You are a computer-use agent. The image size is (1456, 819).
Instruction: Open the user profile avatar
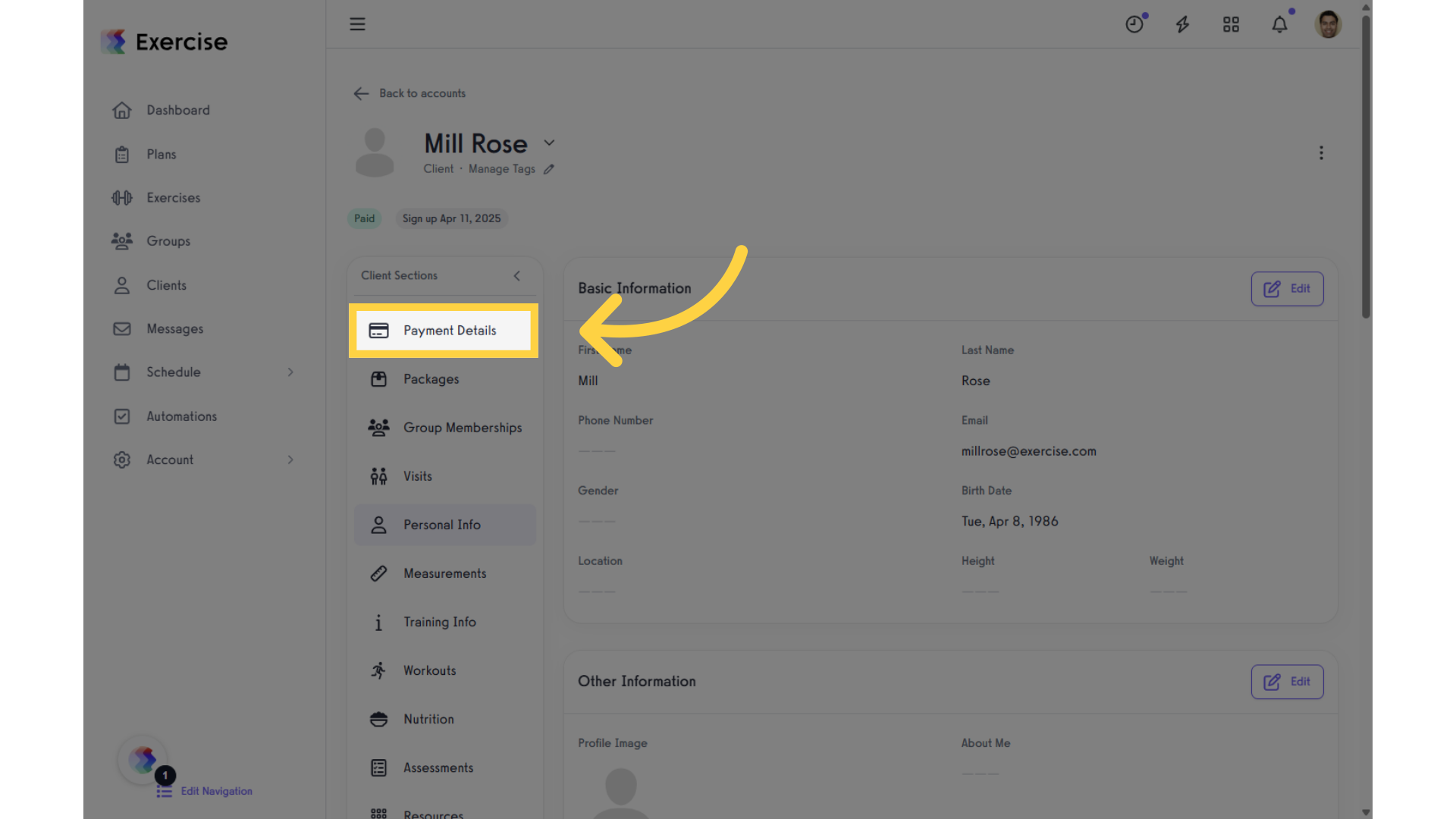(1328, 24)
